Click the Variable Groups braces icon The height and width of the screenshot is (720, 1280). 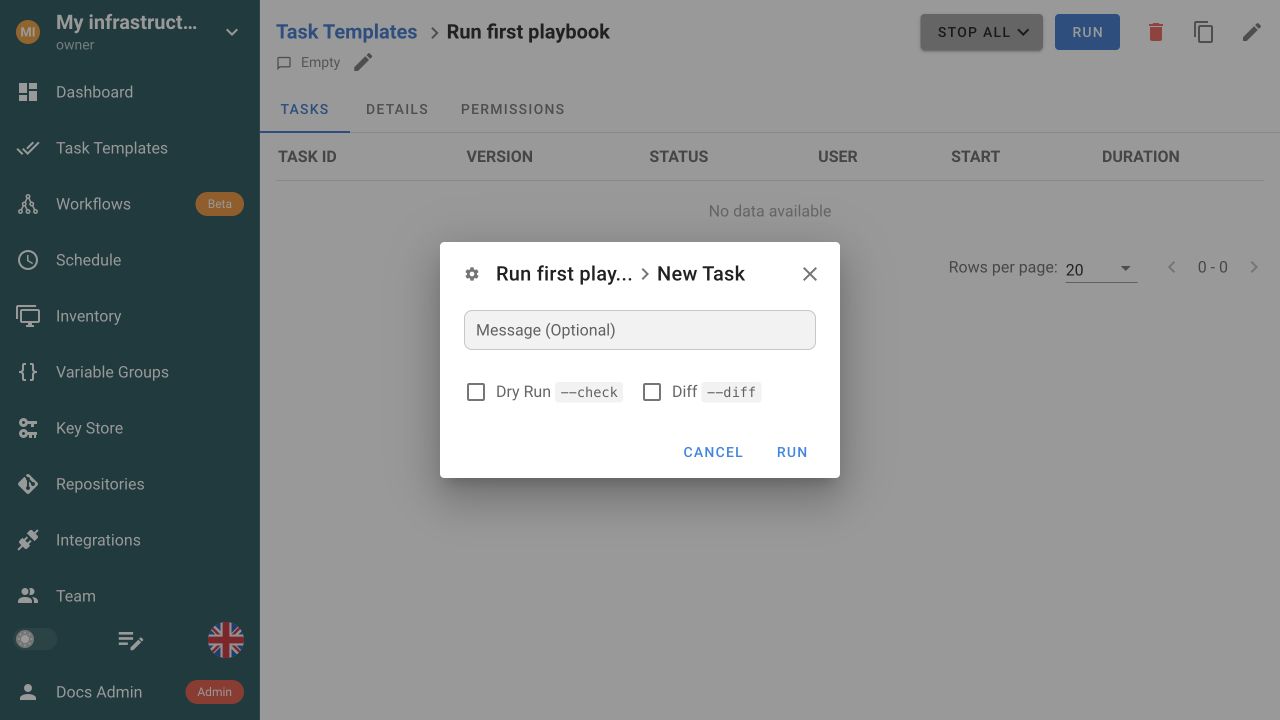click(x=28, y=372)
